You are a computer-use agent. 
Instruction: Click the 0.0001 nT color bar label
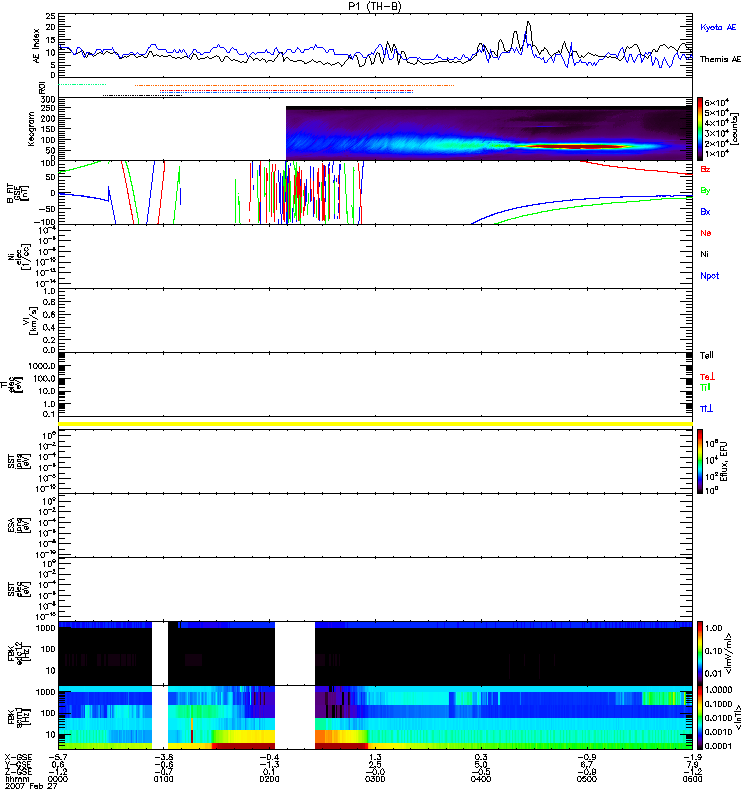[x=718, y=746]
